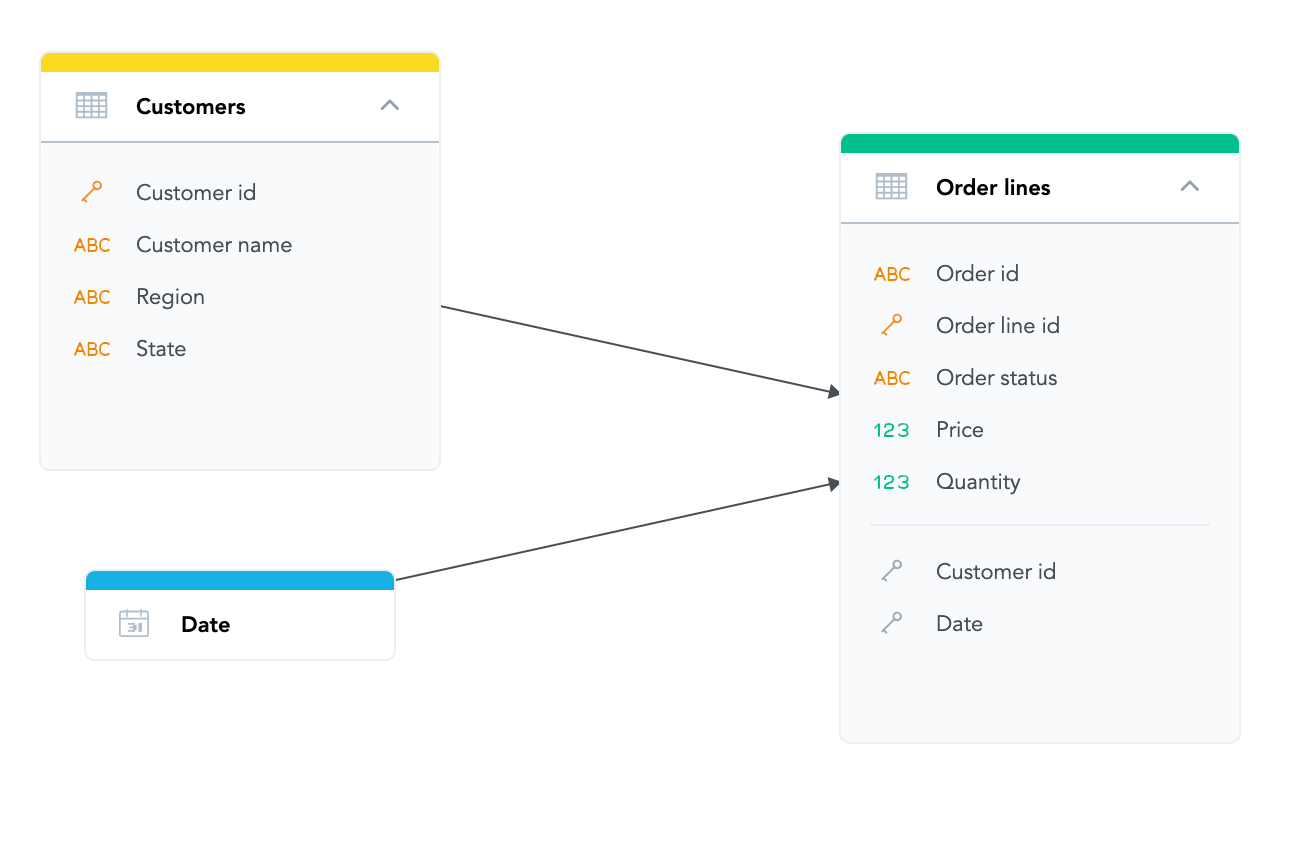Viewport: 1314px width, 852px height.
Task: Collapse the Order lines dataset with chevron
Action: 1189,187
